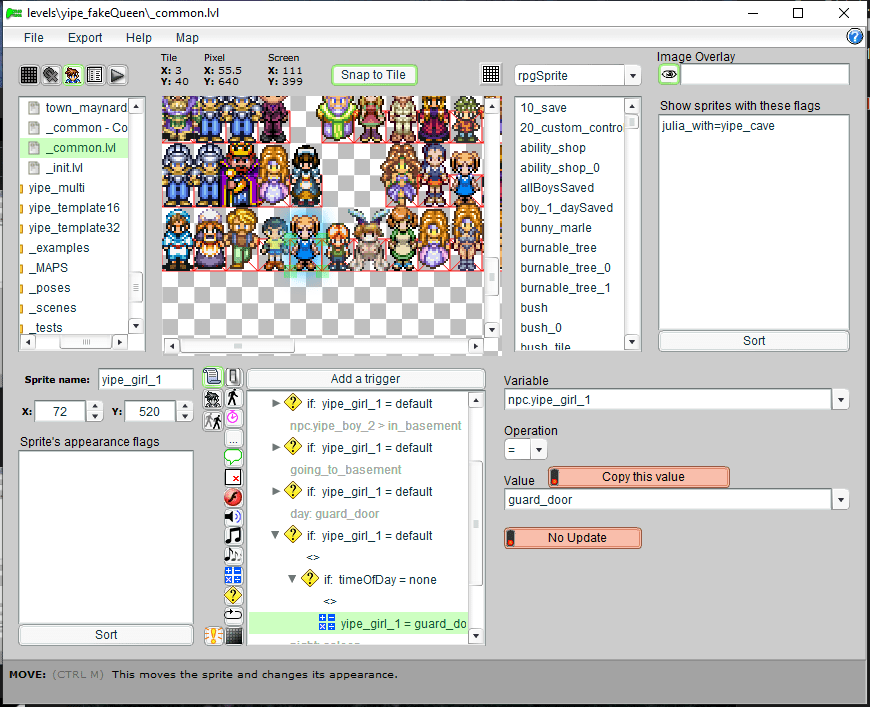This screenshot has width=870, height=707.
Task: Choose the single music note trigger icon
Action: click(x=233, y=535)
